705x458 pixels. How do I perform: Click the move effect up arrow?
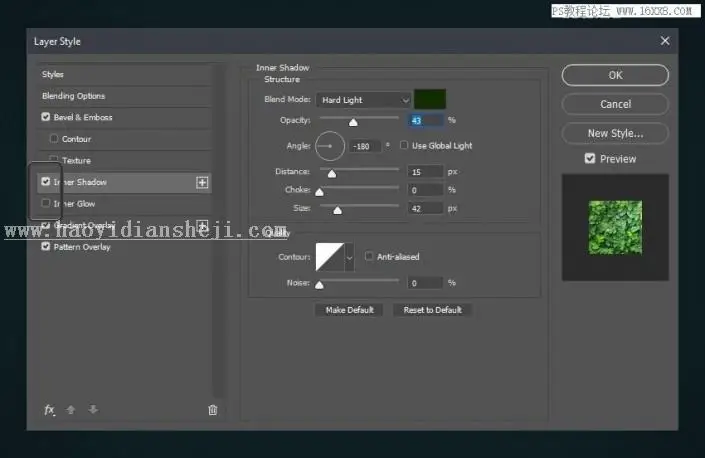71,409
